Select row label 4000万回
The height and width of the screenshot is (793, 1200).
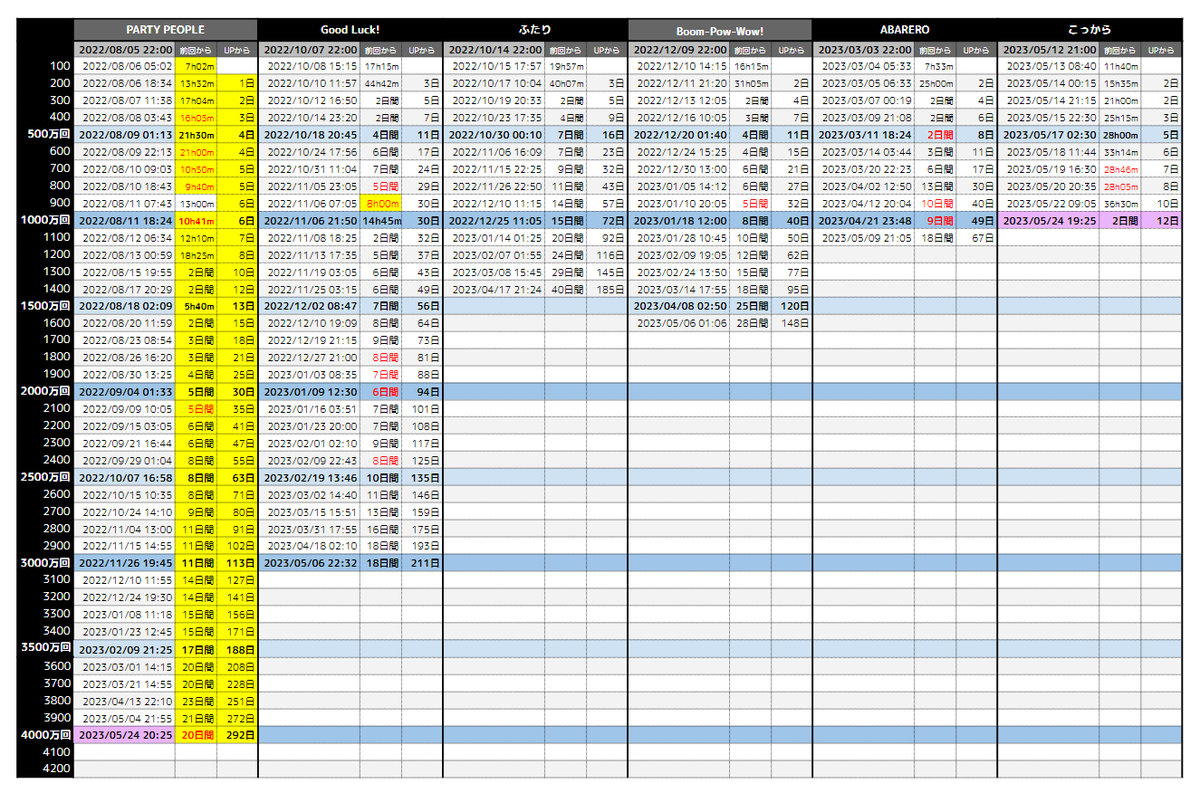[x=47, y=734]
